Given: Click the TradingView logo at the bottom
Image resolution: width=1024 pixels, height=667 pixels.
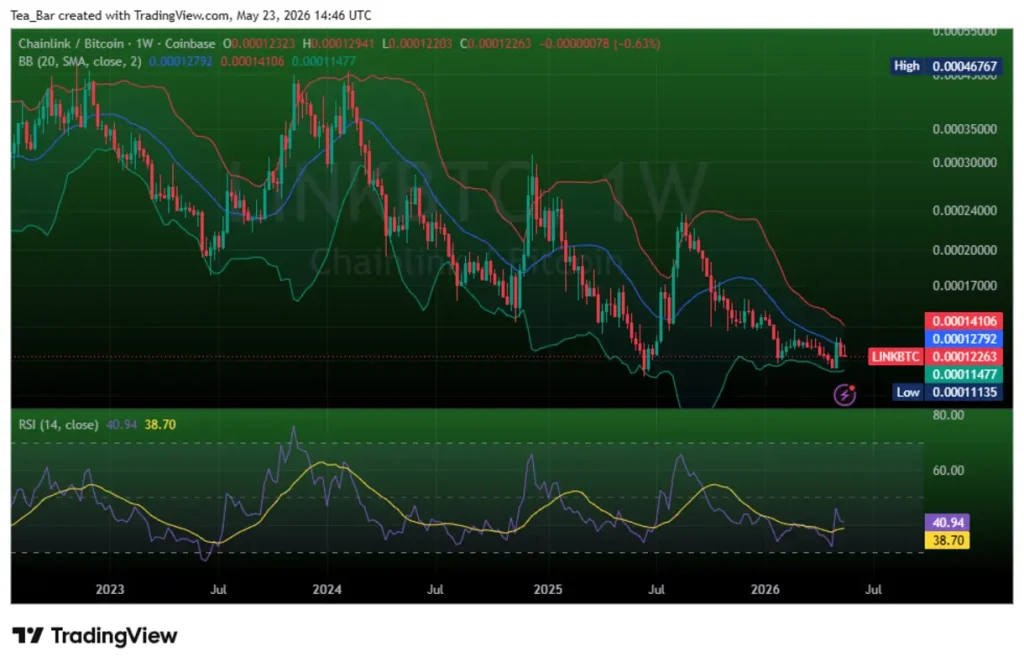Looking at the screenshot, I should coord(95,636).
